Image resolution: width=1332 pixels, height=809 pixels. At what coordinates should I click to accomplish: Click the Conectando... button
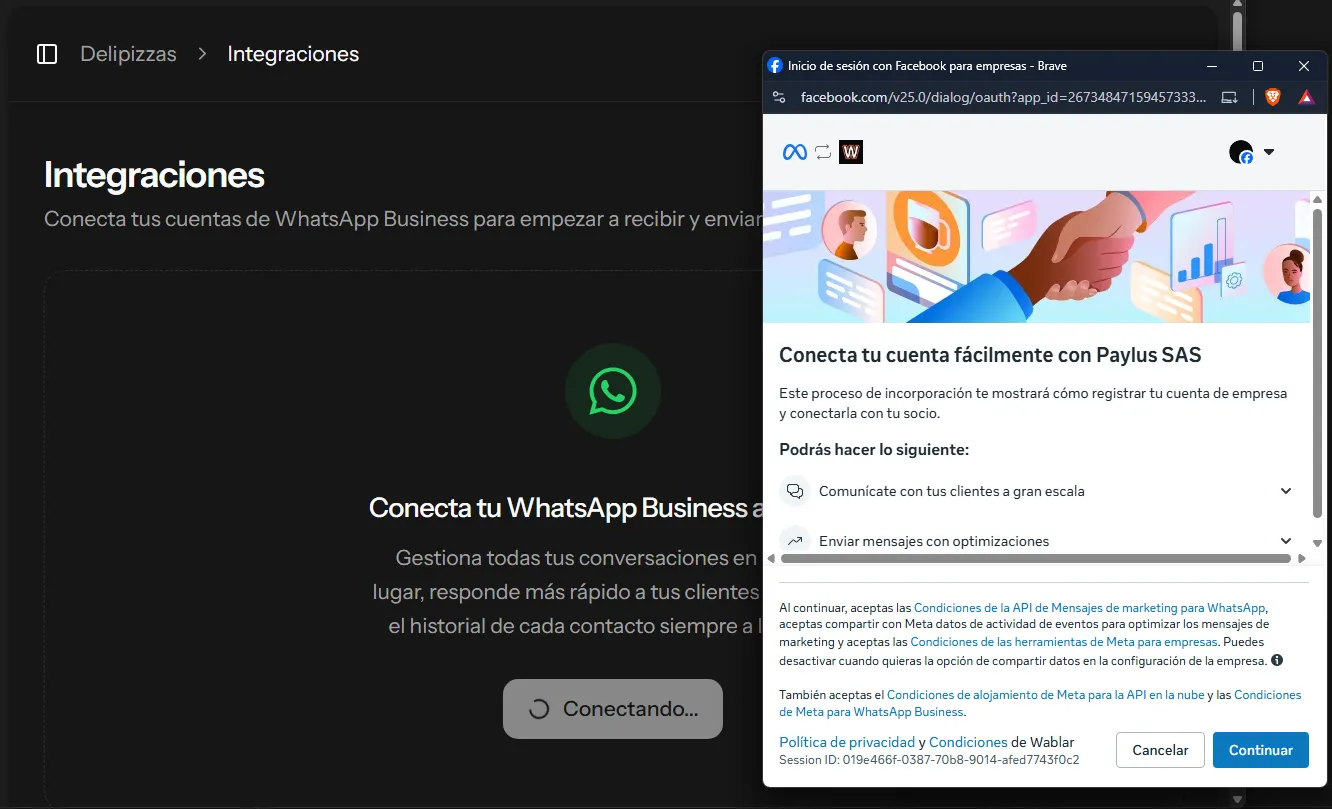[x=613, y=709]
